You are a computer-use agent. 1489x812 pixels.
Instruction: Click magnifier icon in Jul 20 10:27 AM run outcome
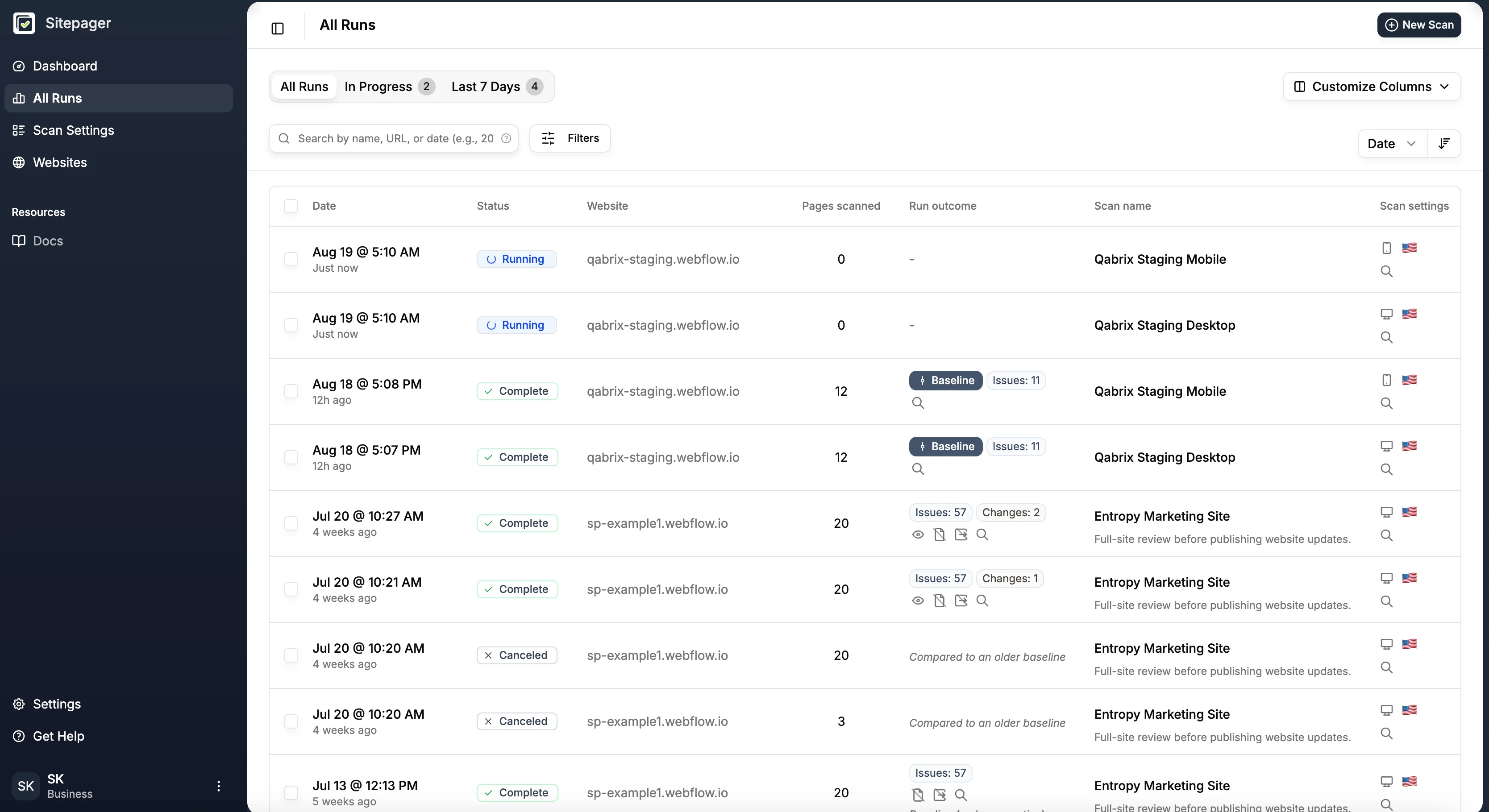[982, 534]
